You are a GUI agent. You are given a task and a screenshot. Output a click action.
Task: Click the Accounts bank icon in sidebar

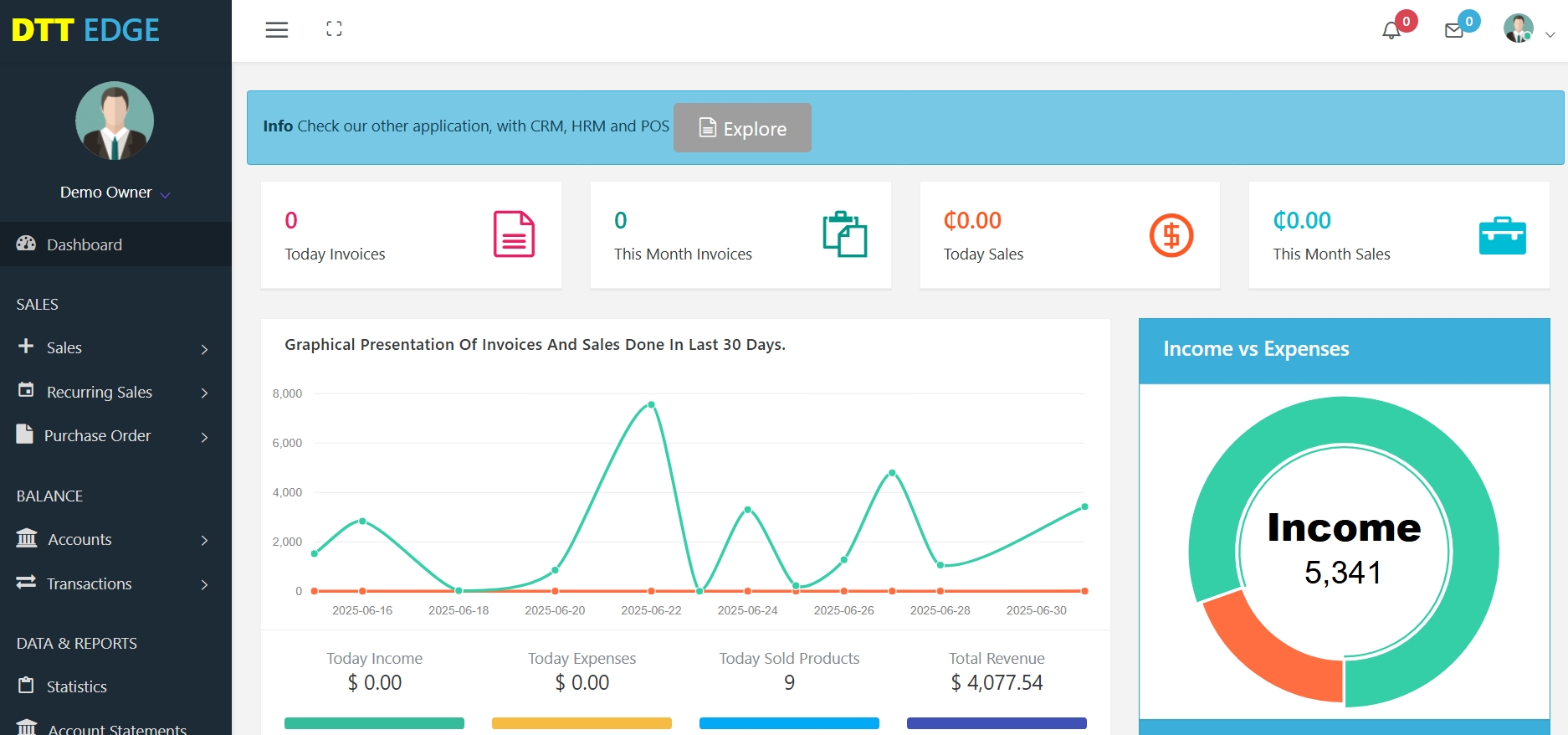[27, 538]
